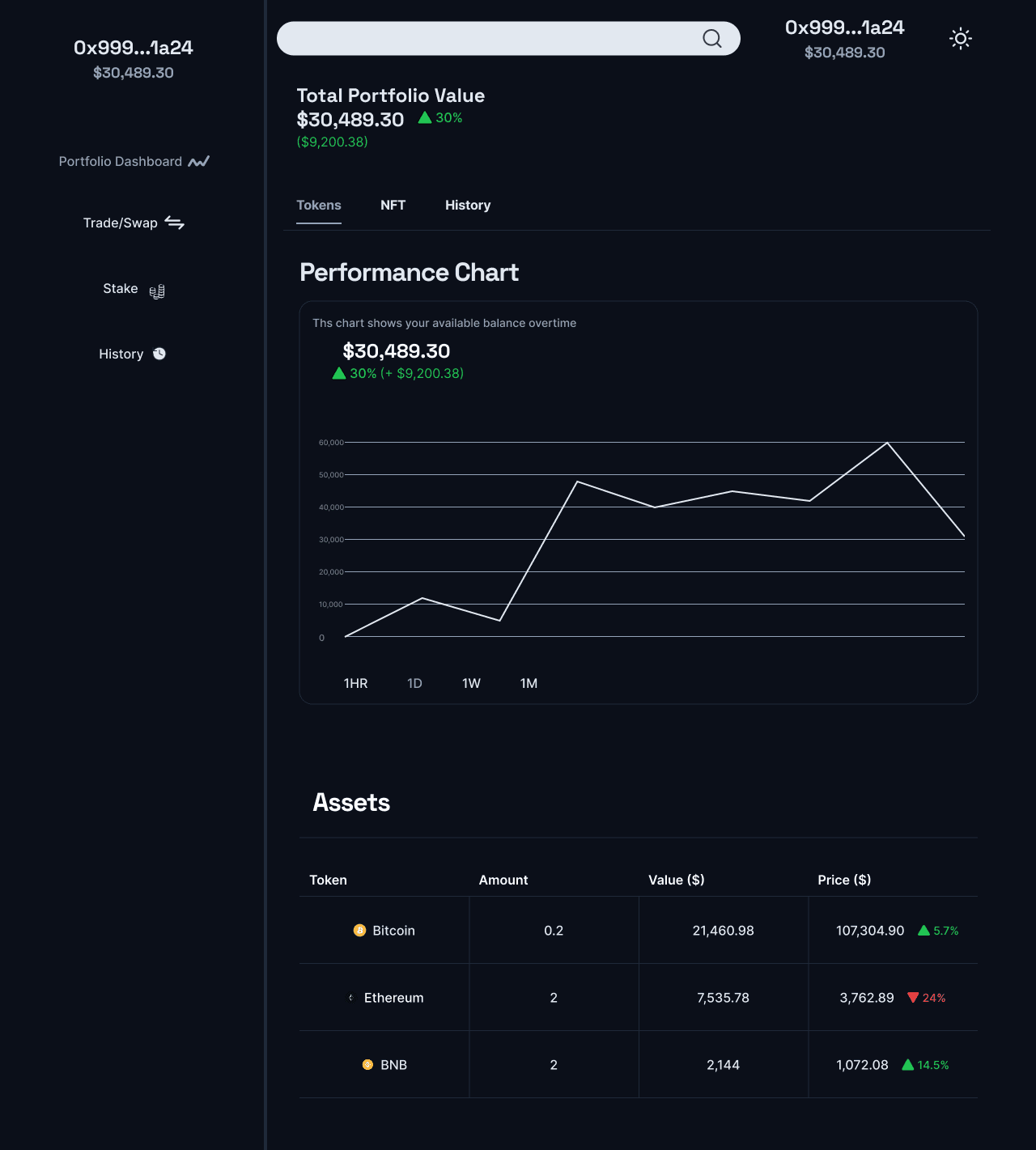Image resolution: width=1036 pixels, height=1150 pixels.
Task: Click the Stake coins icon
Action: pos(157,290)
